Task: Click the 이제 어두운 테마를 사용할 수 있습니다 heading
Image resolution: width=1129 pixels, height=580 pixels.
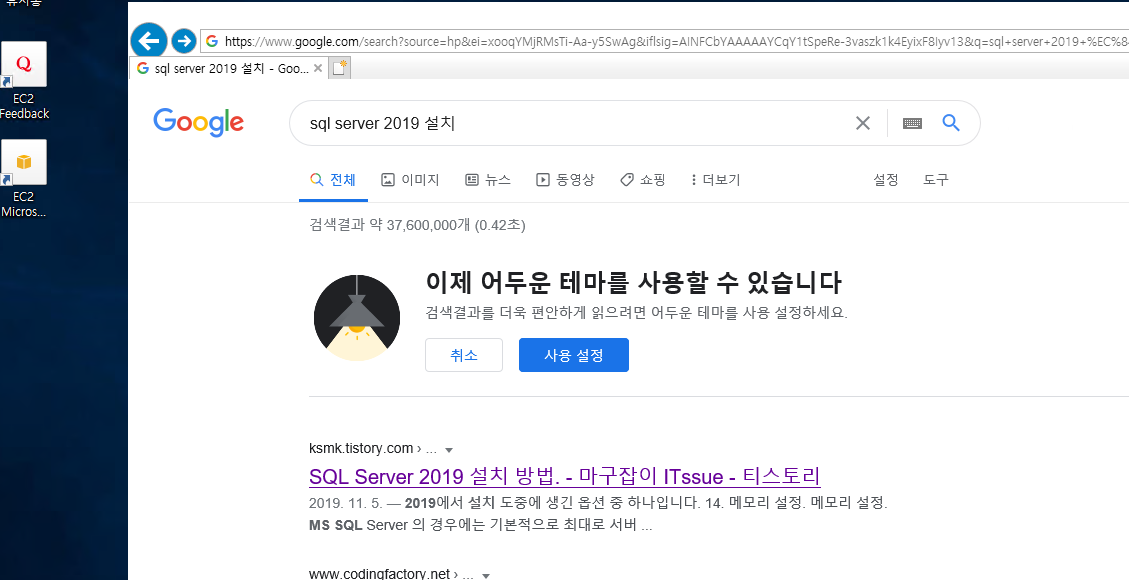Action: (x=634, y=283)
